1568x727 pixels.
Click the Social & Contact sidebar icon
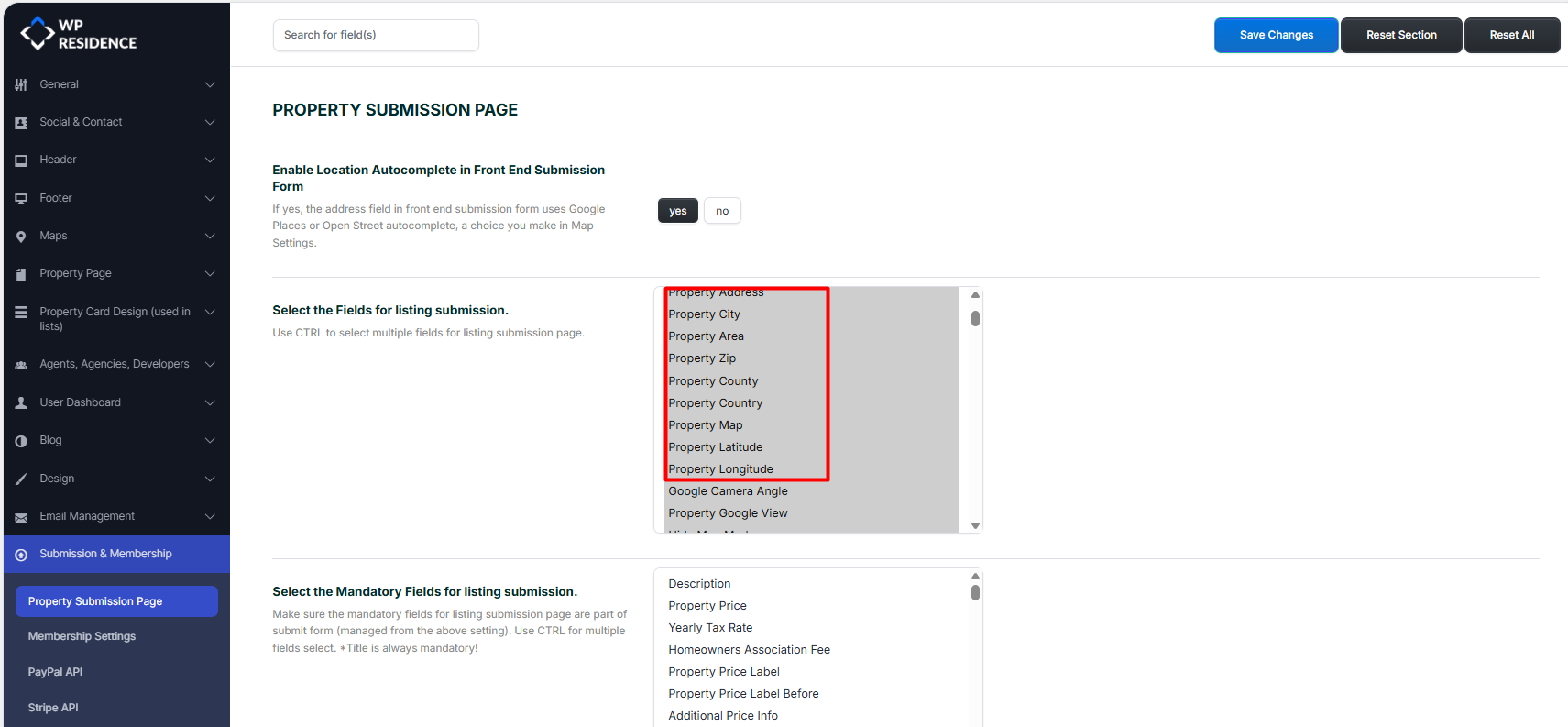coord(21,123)
